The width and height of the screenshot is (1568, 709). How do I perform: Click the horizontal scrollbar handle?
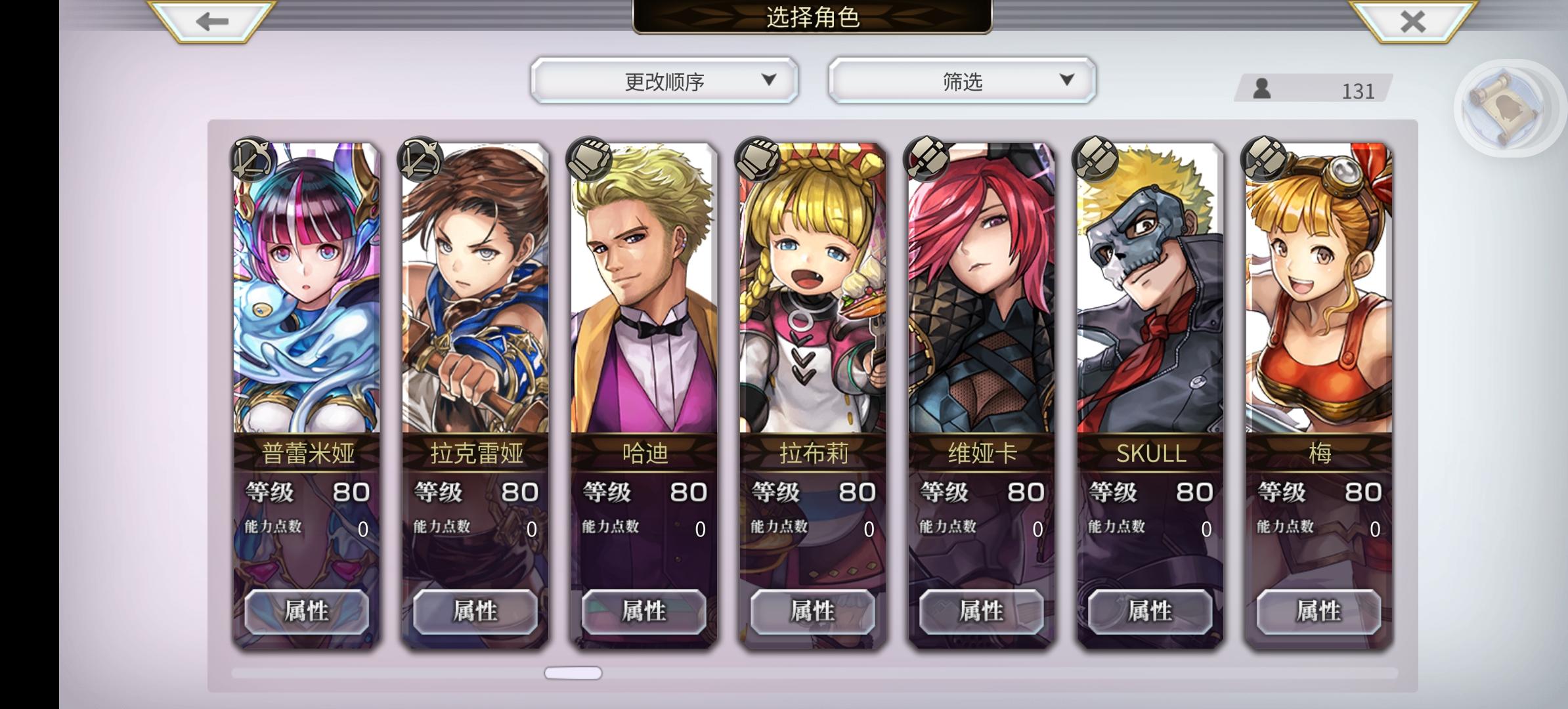click(x=573, y=673)
